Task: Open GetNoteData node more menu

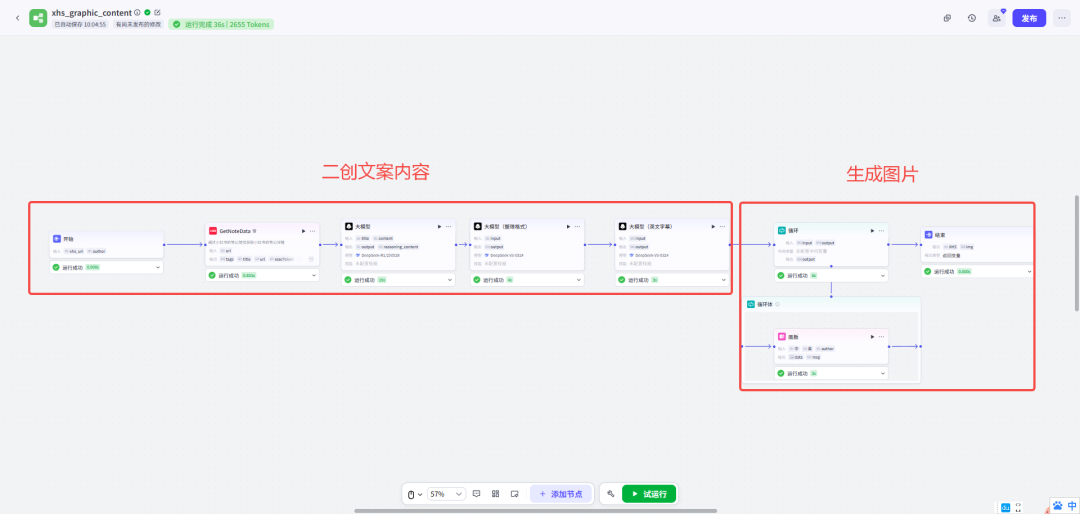Action: pos(313,231)
